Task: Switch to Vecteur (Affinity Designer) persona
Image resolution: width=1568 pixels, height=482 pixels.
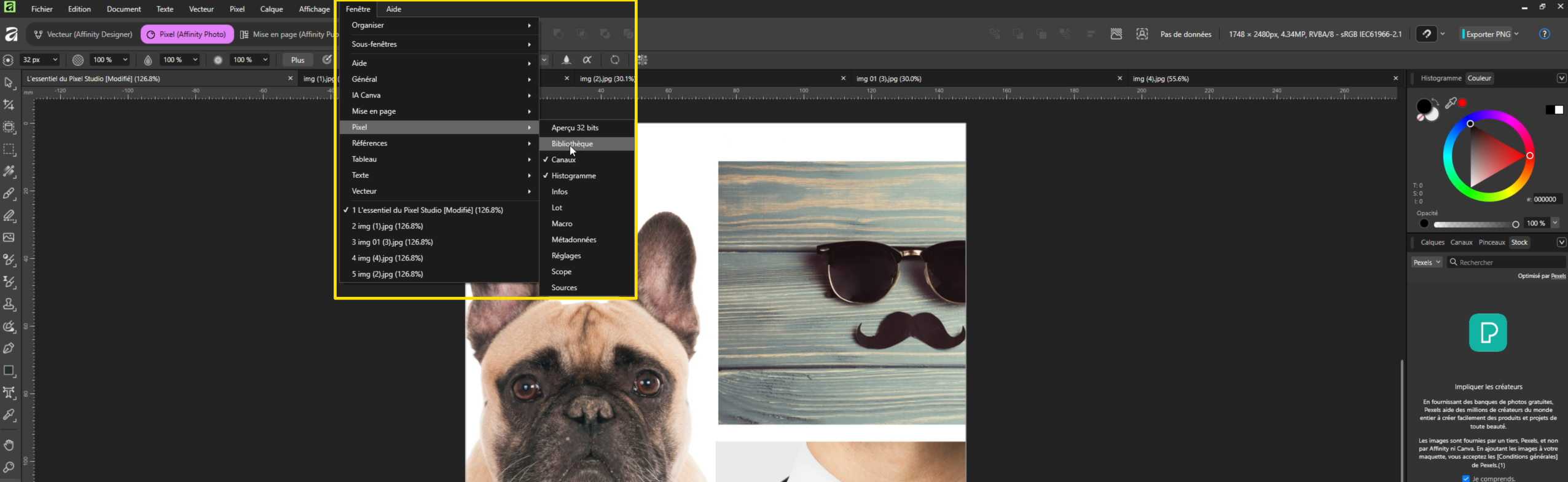Action: [x=83, y=34]
